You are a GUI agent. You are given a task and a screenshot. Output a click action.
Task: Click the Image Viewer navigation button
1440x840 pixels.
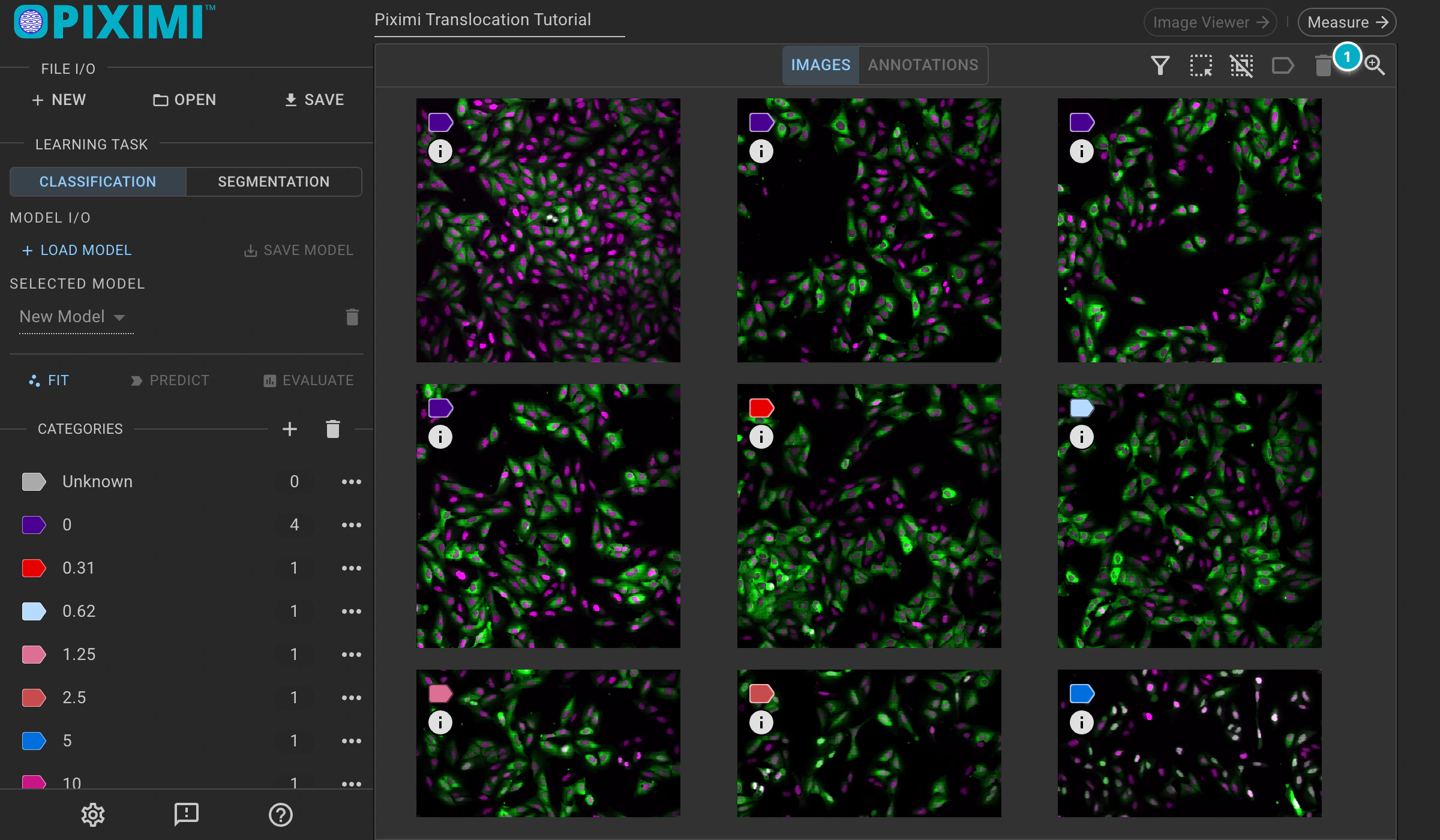[1210, 22]
